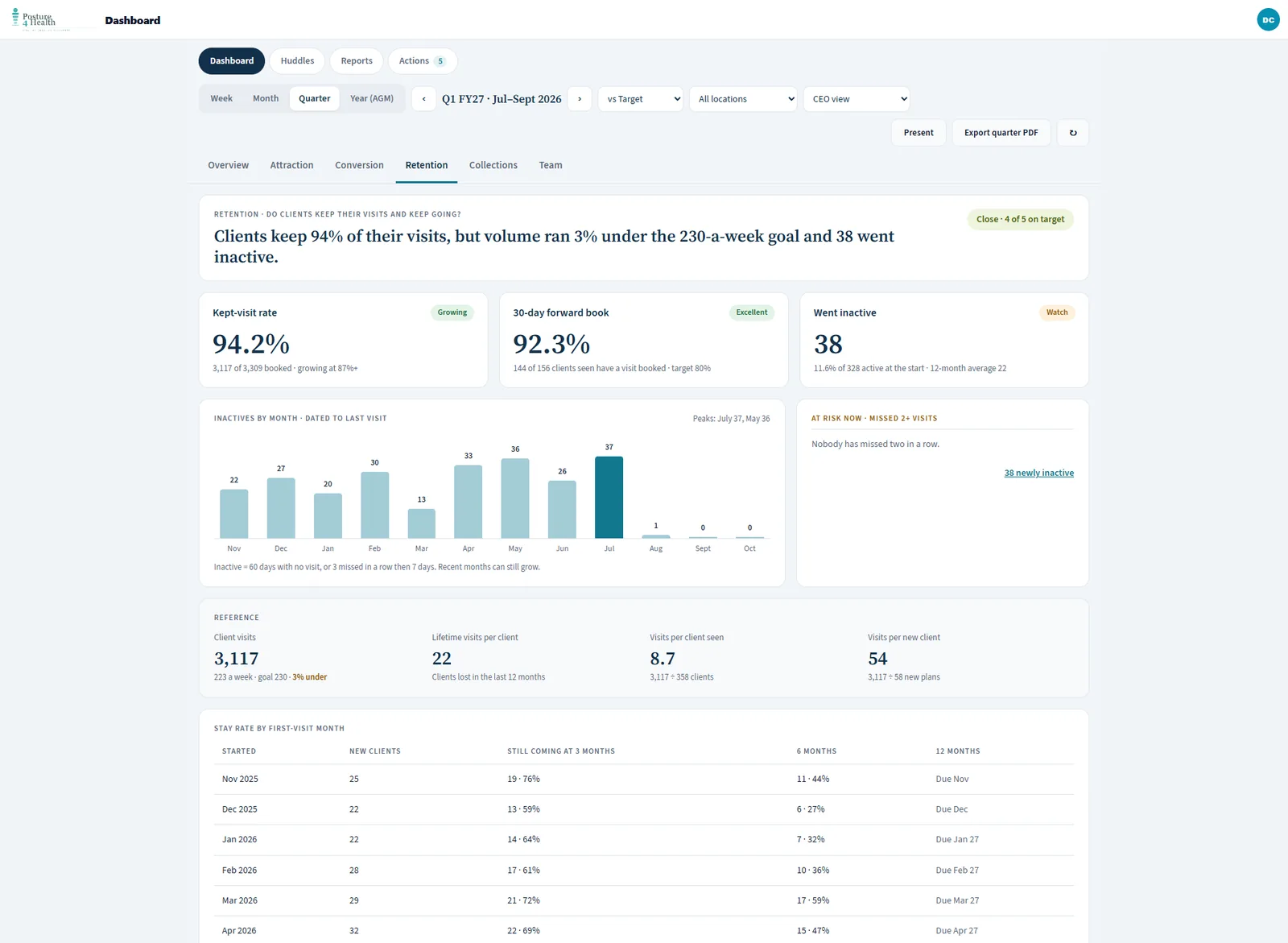Screen dimensions: 1288x943
Task: Click the Apr bar in inactives chart
Action: pos(469,502)
